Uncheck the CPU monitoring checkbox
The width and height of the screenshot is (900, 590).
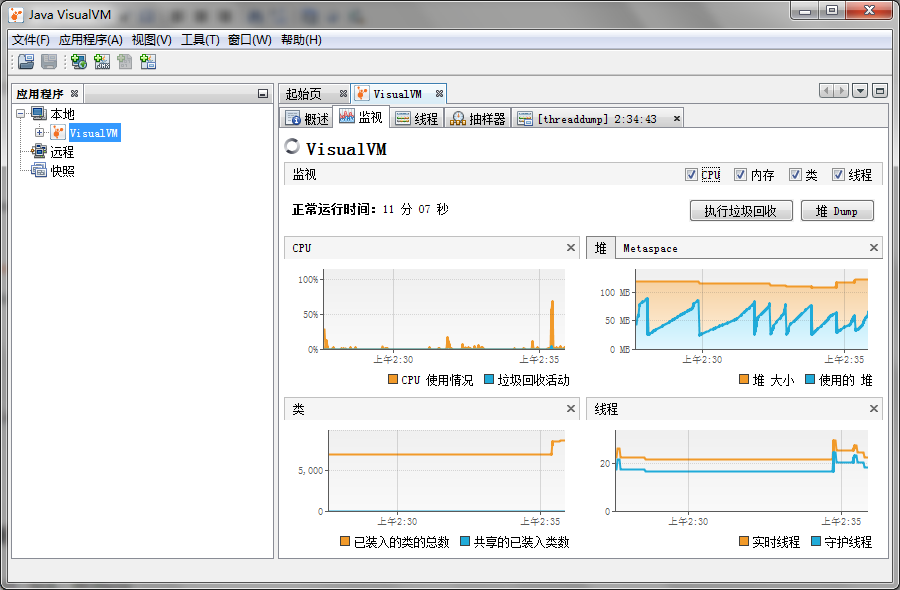click(692, 174)
